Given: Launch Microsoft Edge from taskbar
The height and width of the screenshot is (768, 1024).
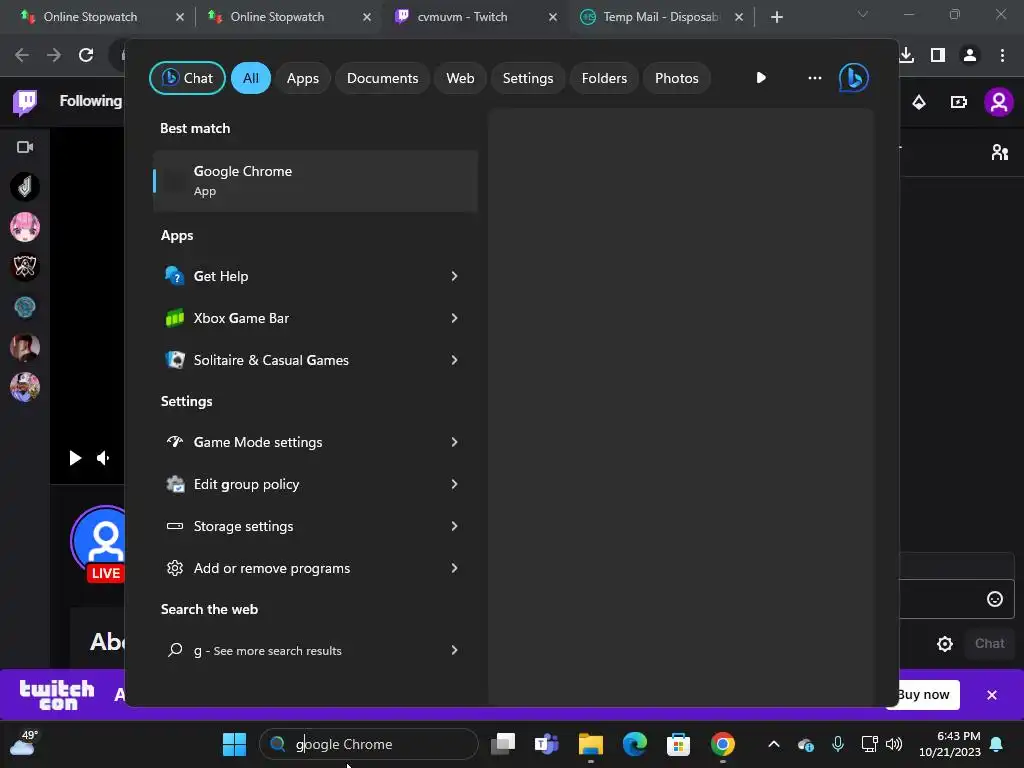Looking at the screenshot, I should [x=634, y=744].
